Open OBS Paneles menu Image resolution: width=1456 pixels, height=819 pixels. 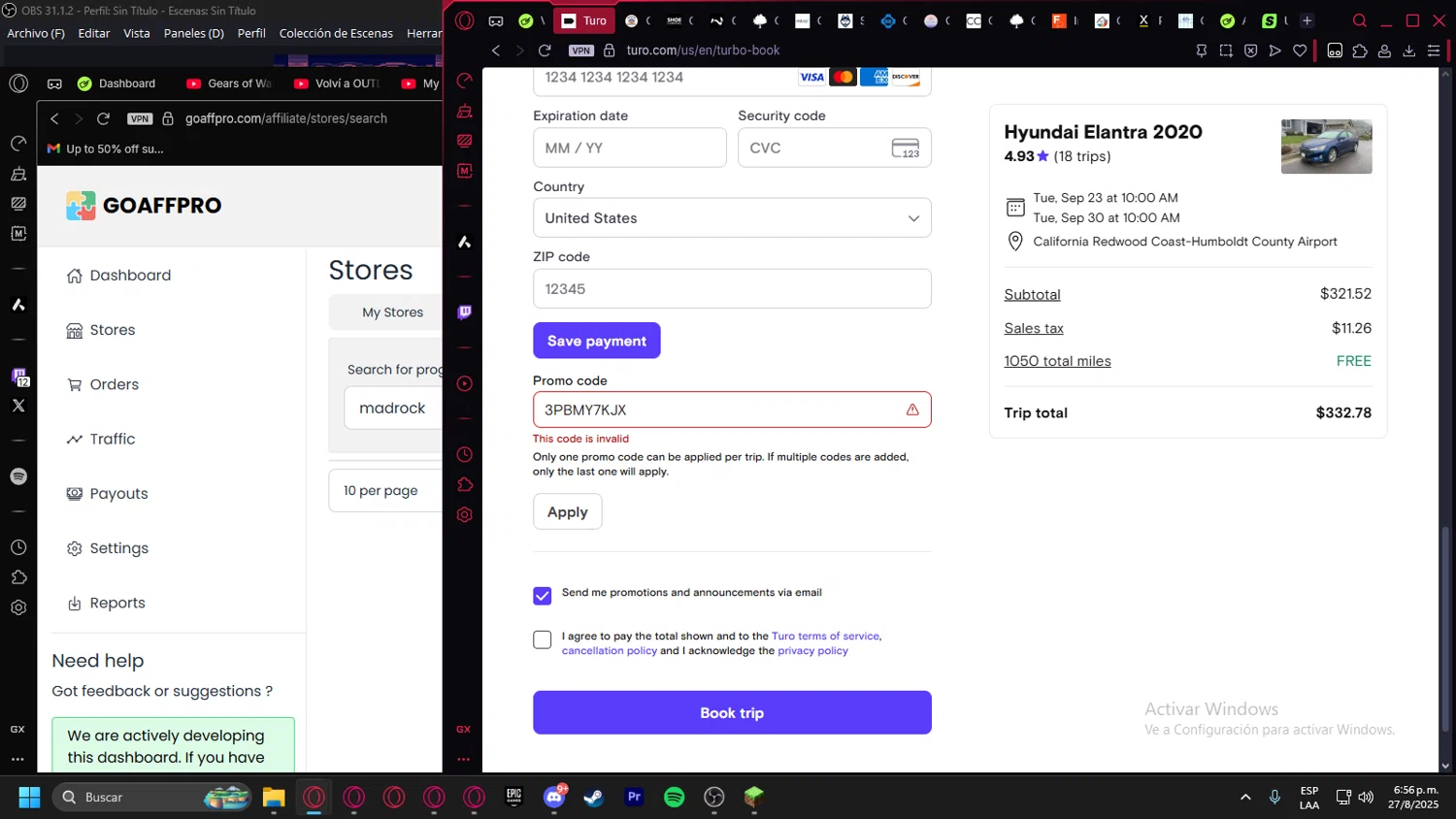(193, 33)
